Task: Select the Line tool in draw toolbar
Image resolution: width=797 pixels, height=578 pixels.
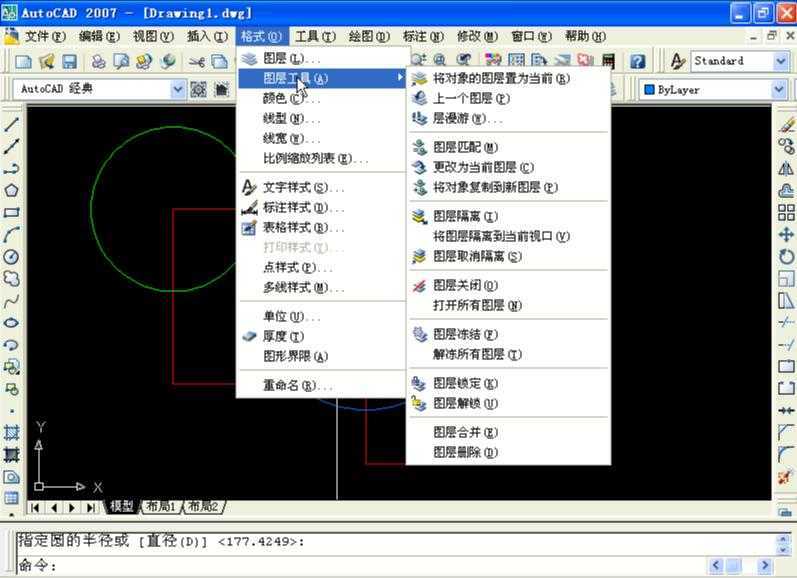Action: 11,124
